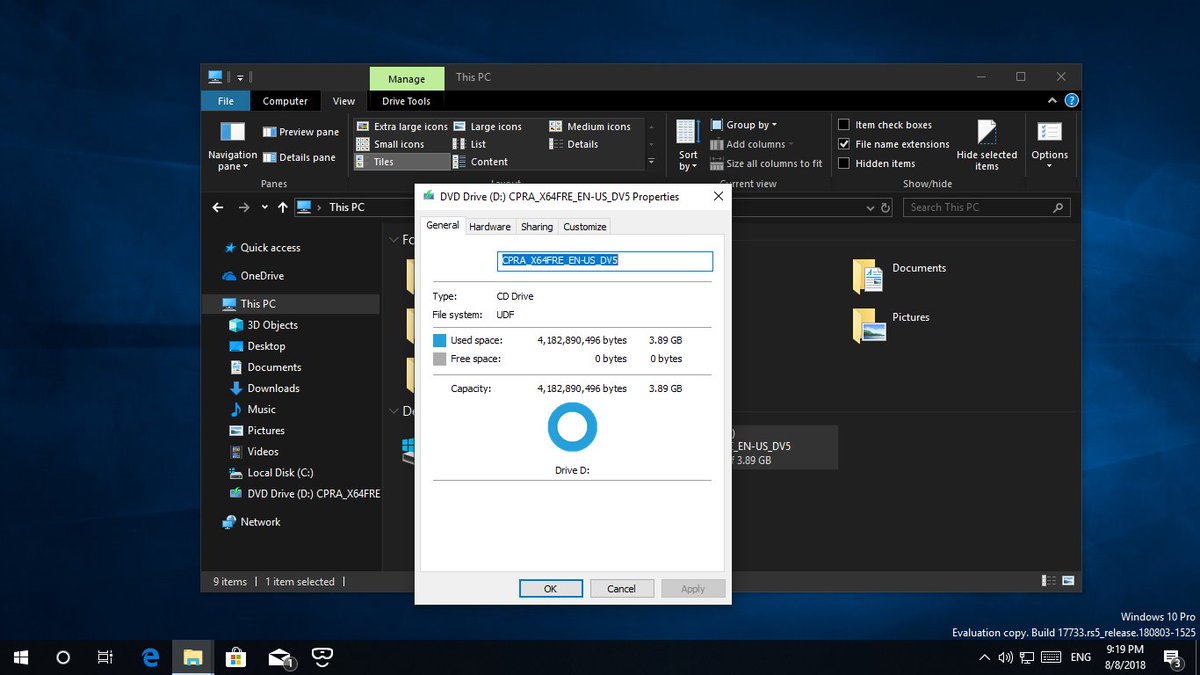The height and width of the screenshot is (675, 1200).
Task: Enable Hidden items checkbox
Action: pos(844,163)
